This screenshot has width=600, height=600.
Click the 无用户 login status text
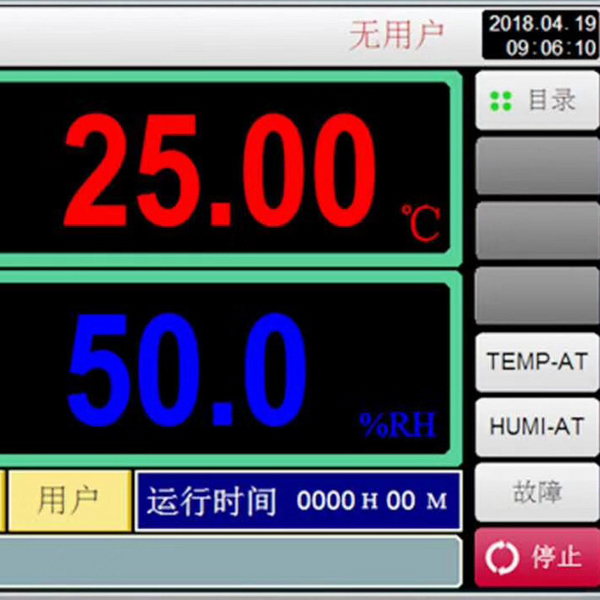396,35
